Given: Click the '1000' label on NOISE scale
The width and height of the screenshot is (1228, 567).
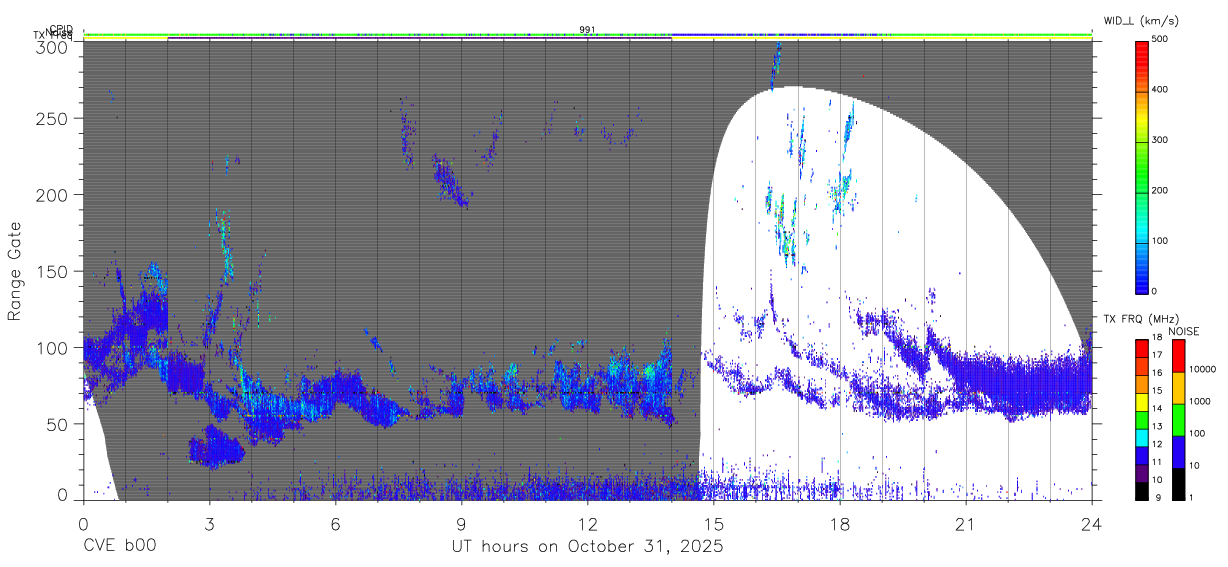Looking at the screenshot, I should click(1198, 401).
